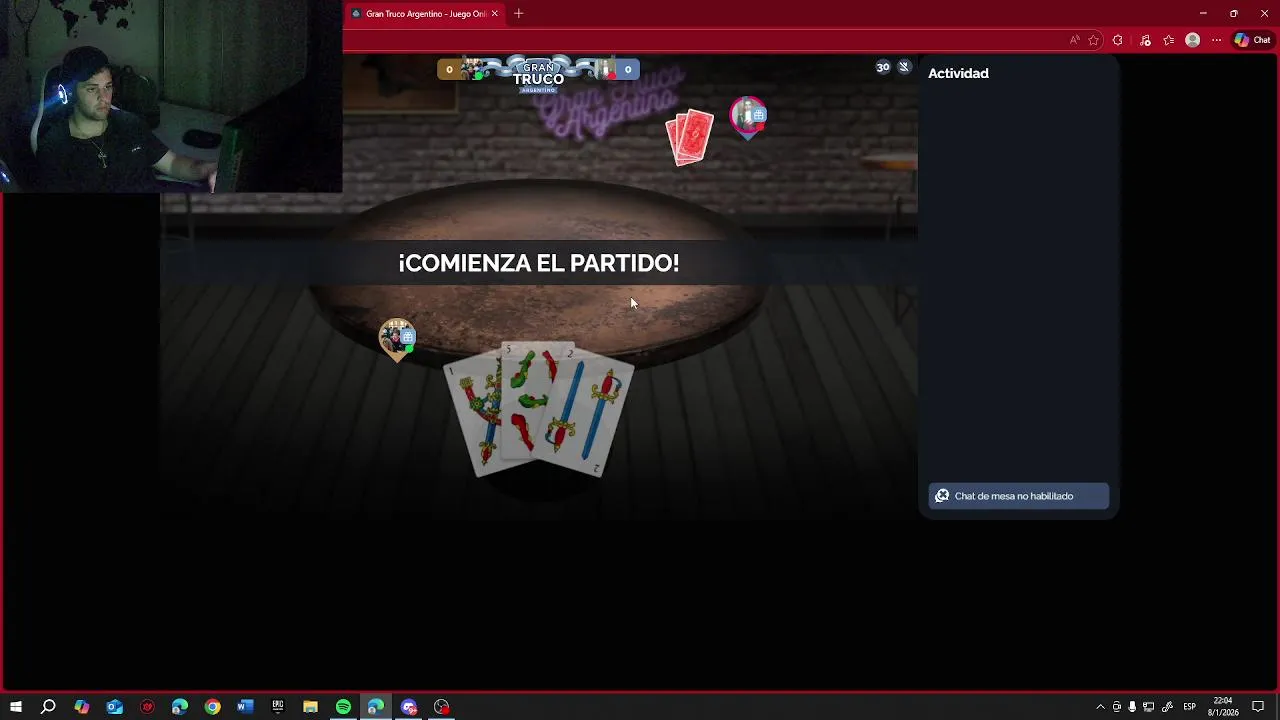
Task: Close the Gran Truco Argentino tab
Action: pos(494,14)
